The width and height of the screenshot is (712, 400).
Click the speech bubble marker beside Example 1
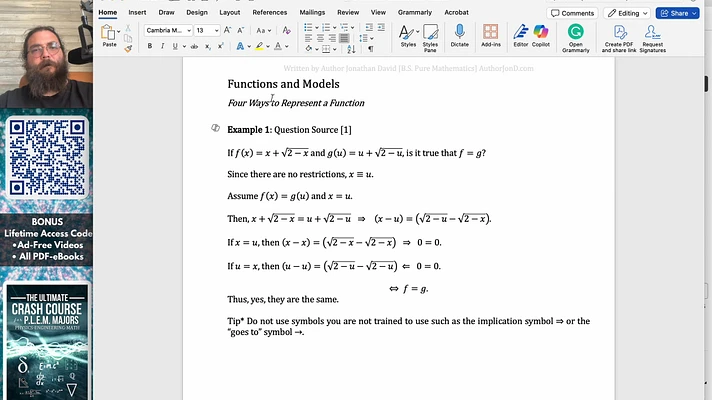pos(216,128)
